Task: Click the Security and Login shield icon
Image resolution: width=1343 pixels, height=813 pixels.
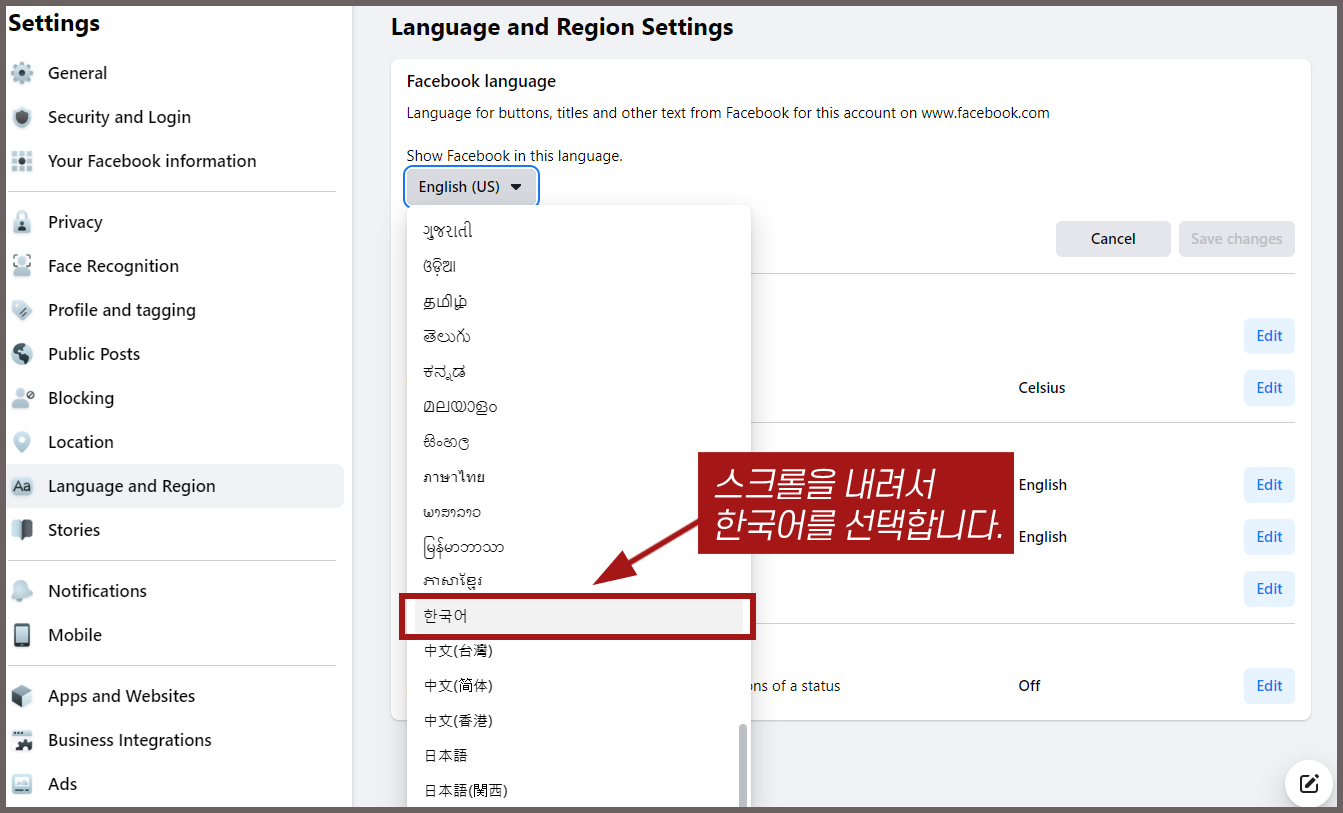Action: coord(22,117)
